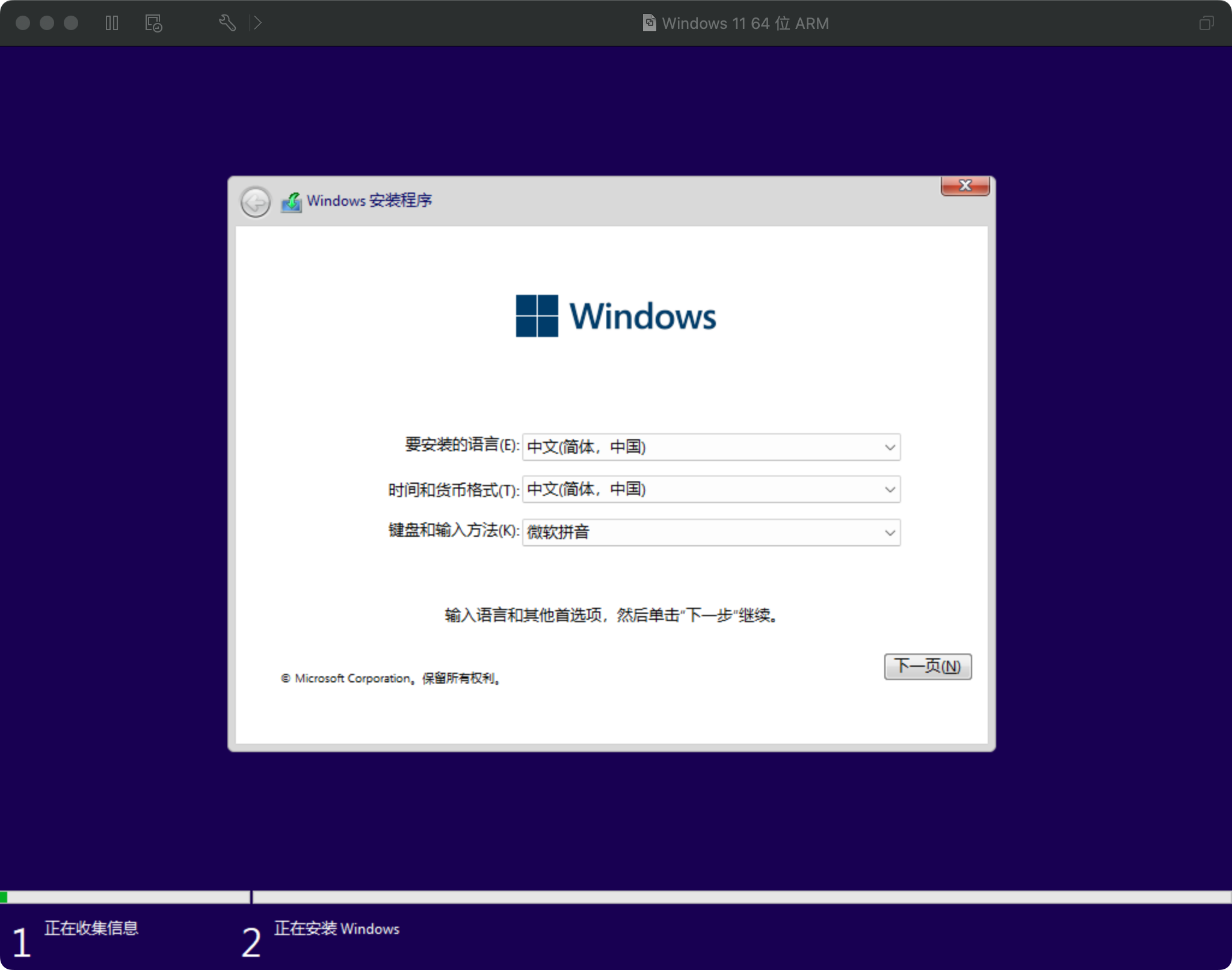The width and height of the screenshot is (1232, 970).
Task: Close the Windows 安装程序 dialog
Action: (x=965, y=186)
